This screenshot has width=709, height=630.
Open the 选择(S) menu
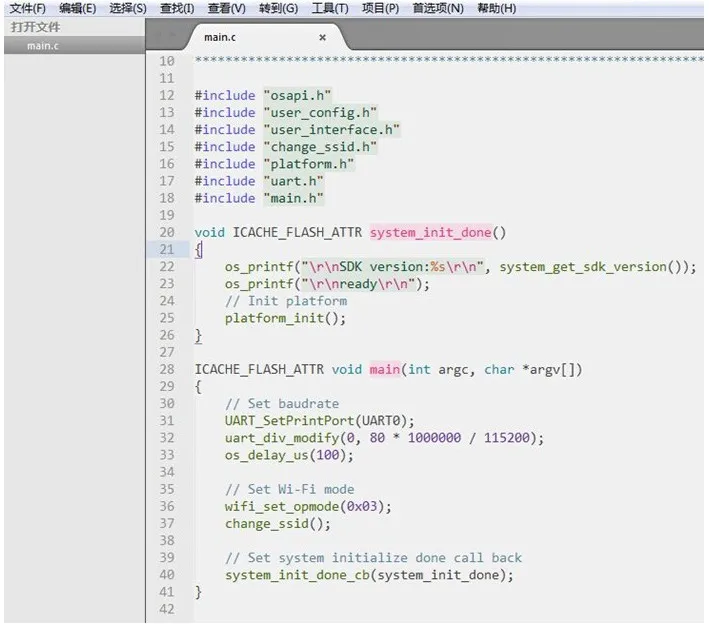click(128, 9)
